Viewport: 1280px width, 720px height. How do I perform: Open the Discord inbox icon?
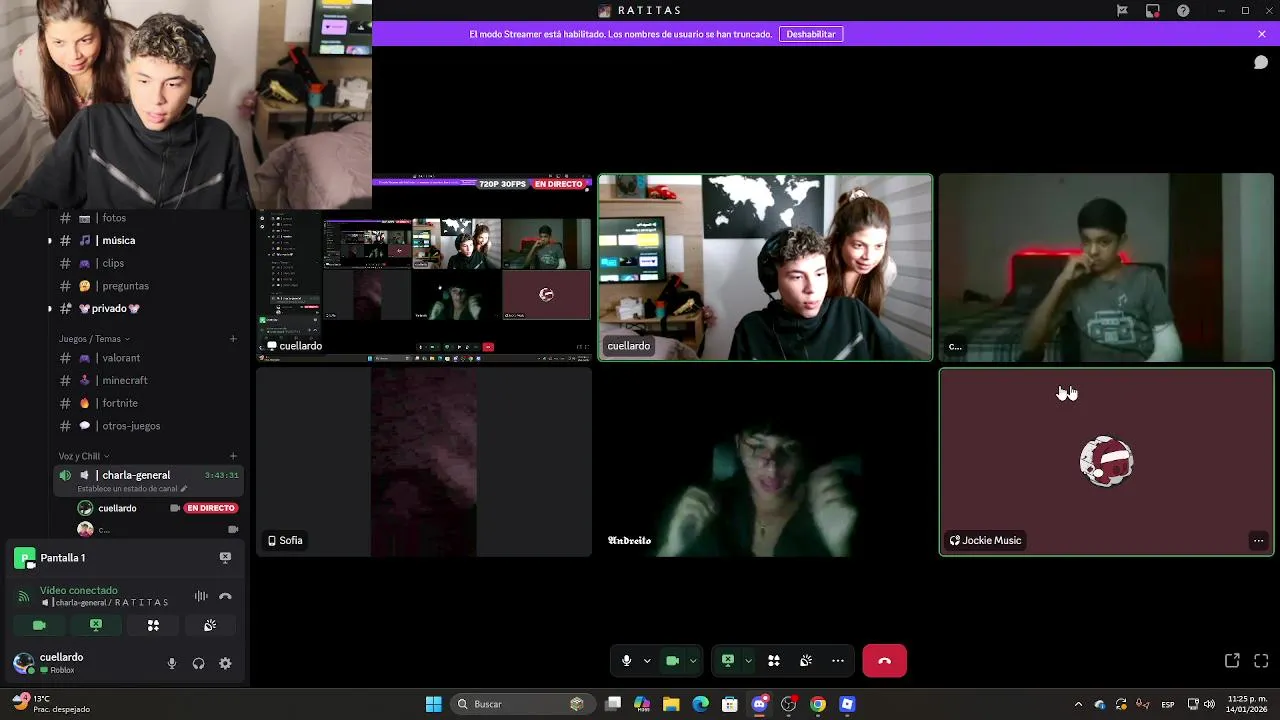(1153, 11)
